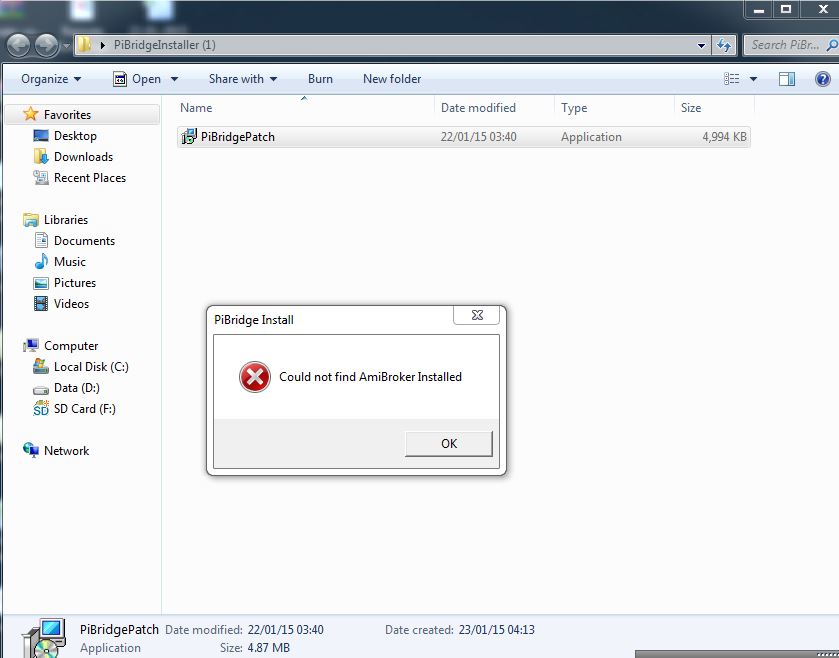The width and height of the screenshot is (839, 658).
Task: Sort by the Date modified column
Action: pos(478,108)
